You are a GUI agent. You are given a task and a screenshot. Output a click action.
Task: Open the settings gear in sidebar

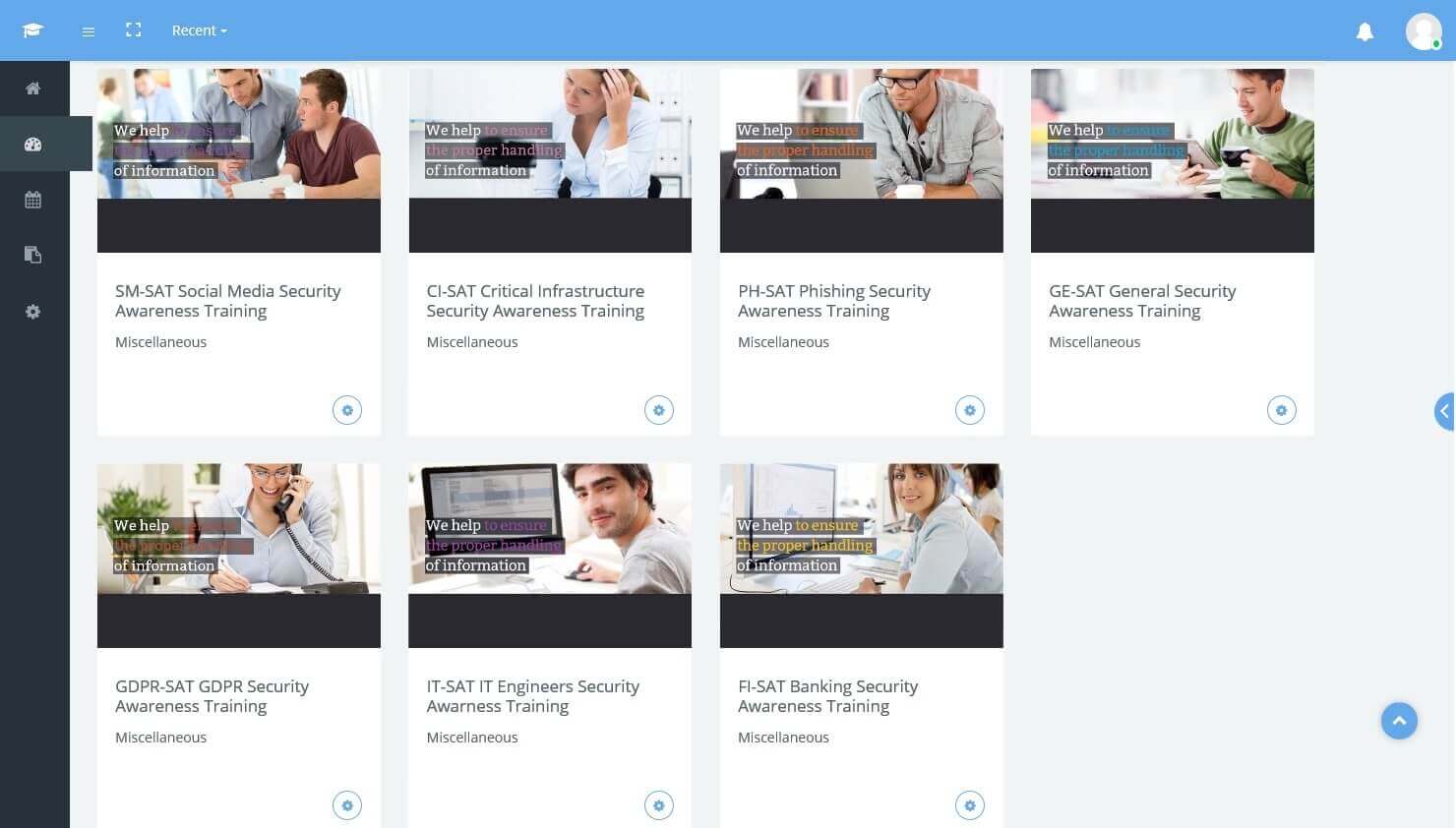click(x=33, y=311)
